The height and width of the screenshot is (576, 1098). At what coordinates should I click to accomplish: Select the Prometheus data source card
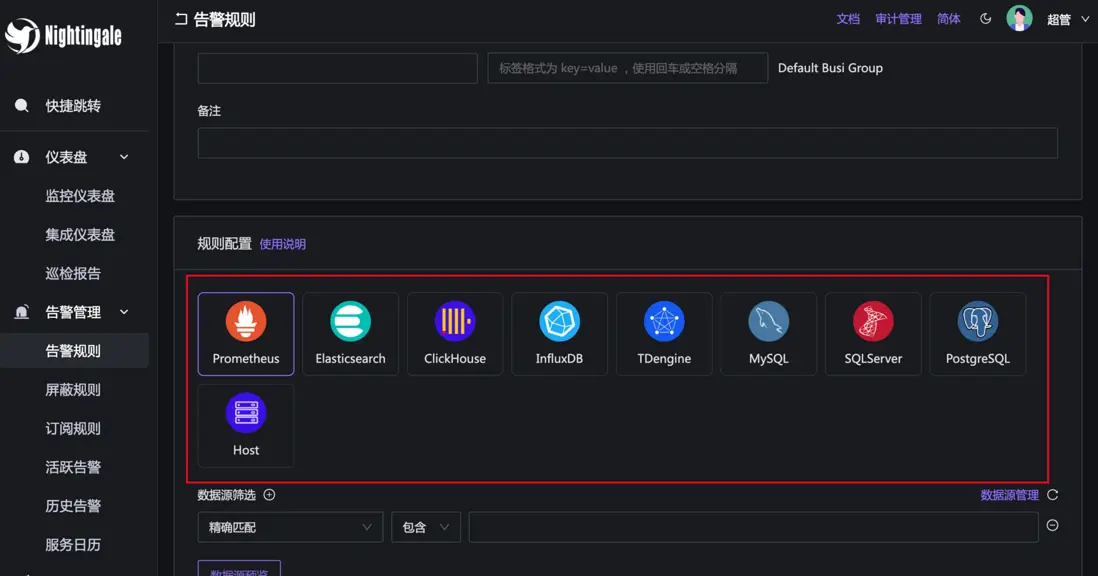coord(246,334)
